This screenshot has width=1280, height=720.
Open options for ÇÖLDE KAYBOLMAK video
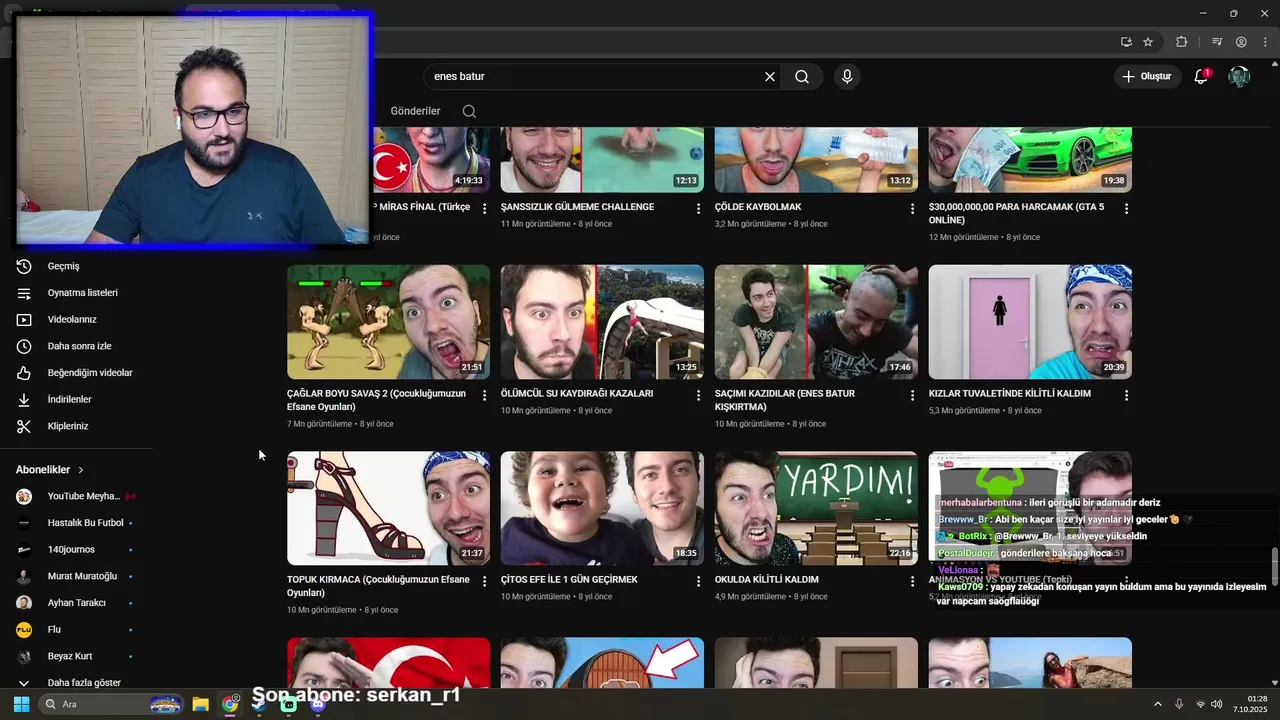point(912,209)
